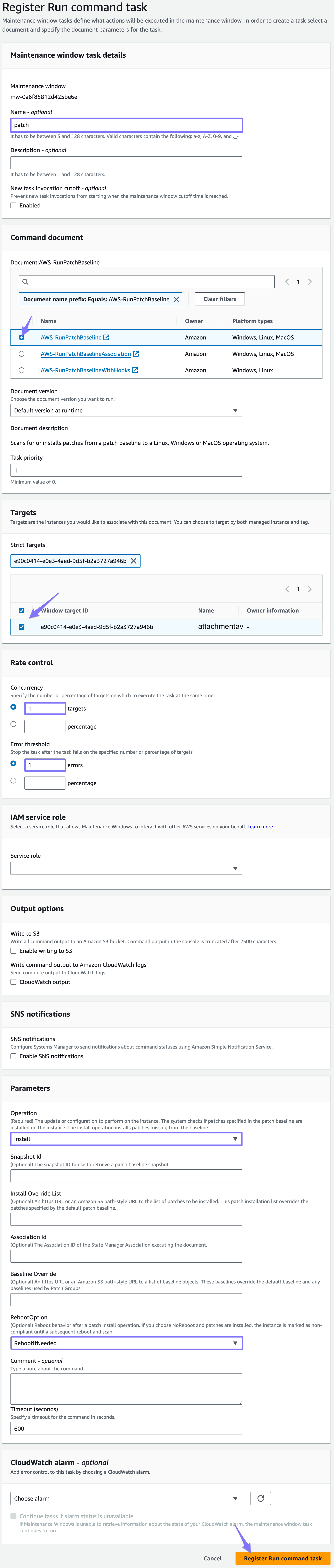The width and height of the screenshot is (334, 1568).
Task: Toggle the select-all targets header checkbox
Action: (x=21, y=610)
